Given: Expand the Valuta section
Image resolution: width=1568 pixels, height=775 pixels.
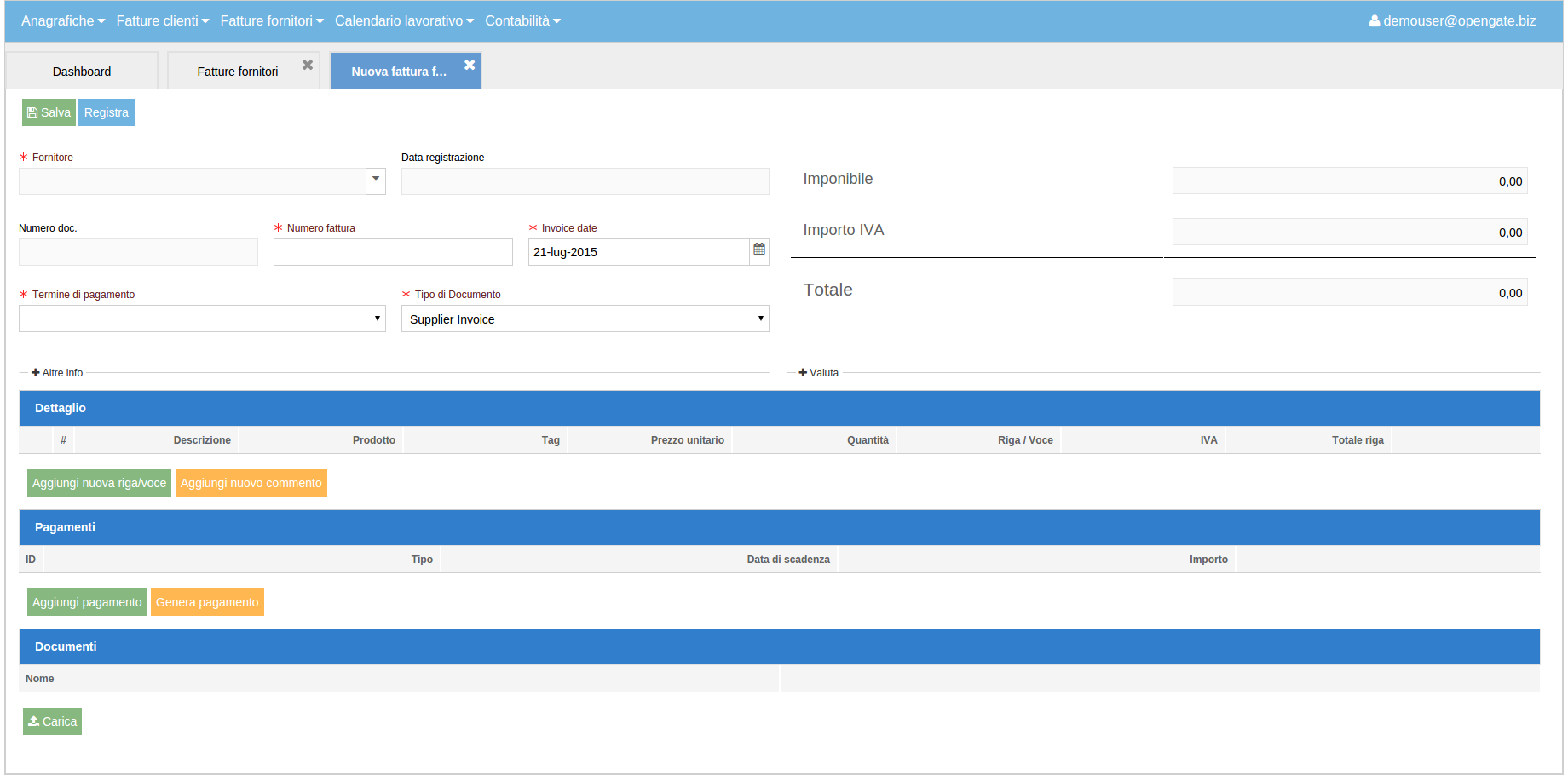Looking at the screenshot, I should coord(818,373).
